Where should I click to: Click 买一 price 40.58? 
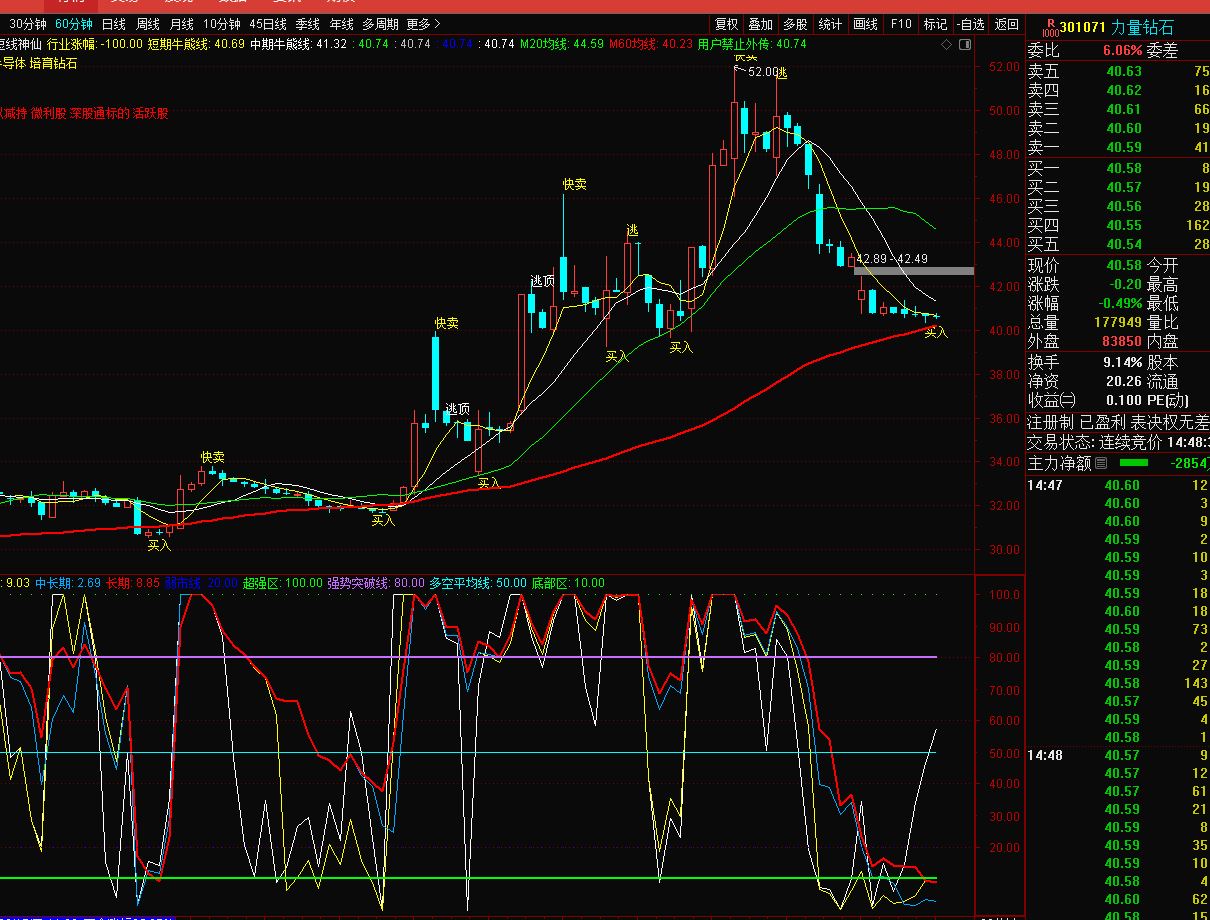pos(1123,168)
